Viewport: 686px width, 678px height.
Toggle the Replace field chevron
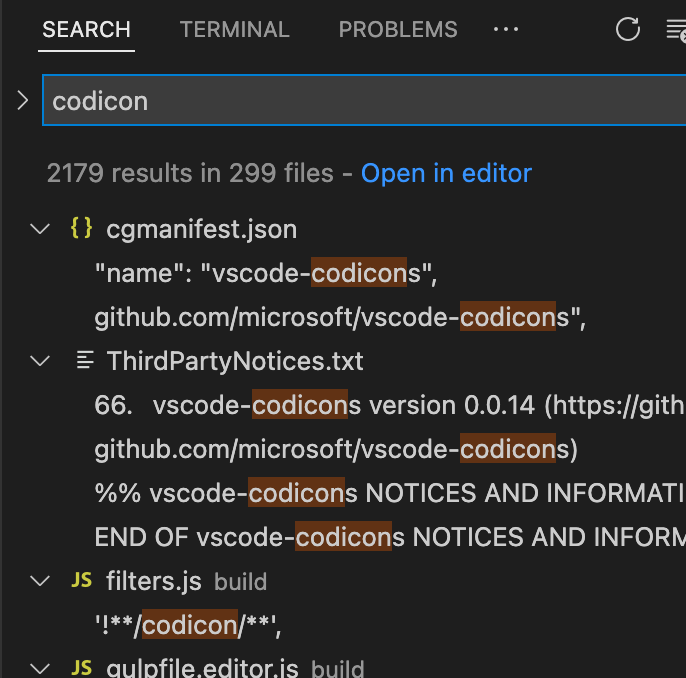tap(22, 100)
